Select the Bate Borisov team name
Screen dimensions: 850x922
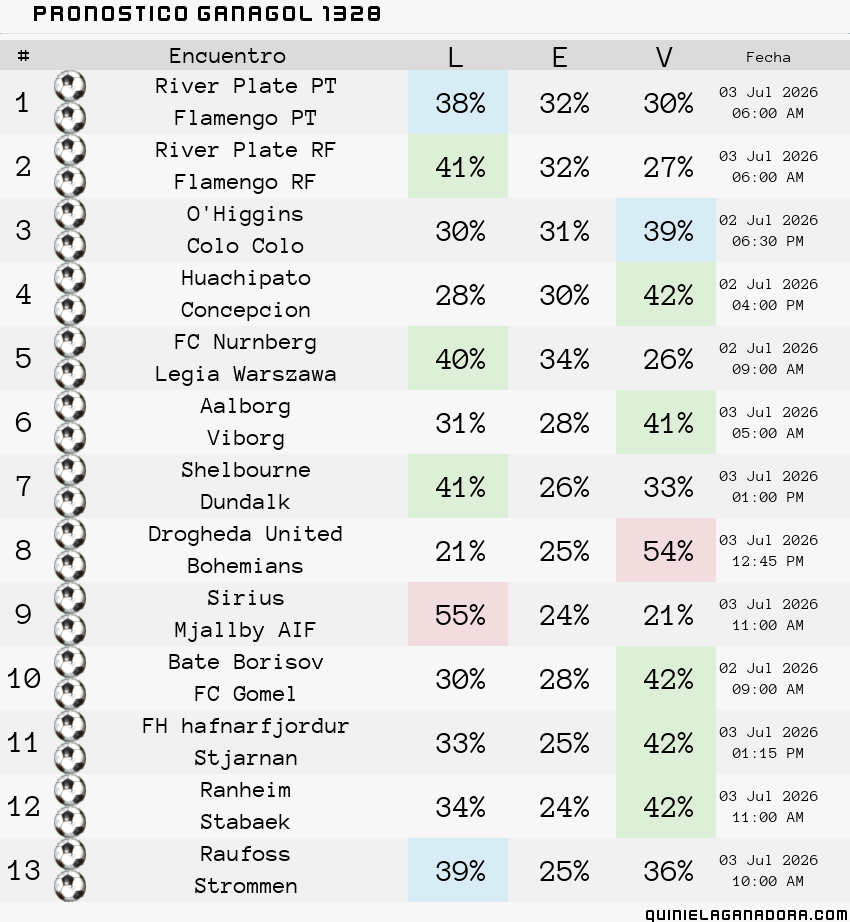click(x=246, y=662)
